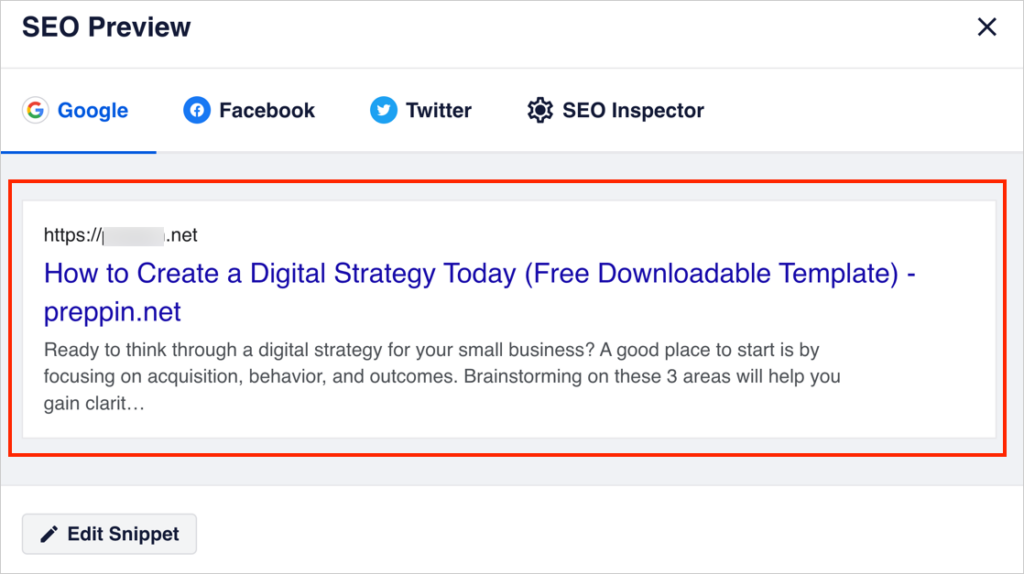
Task: Click the "(Free Downloadable Template)" title portion
Action: [x=712, y=274]
